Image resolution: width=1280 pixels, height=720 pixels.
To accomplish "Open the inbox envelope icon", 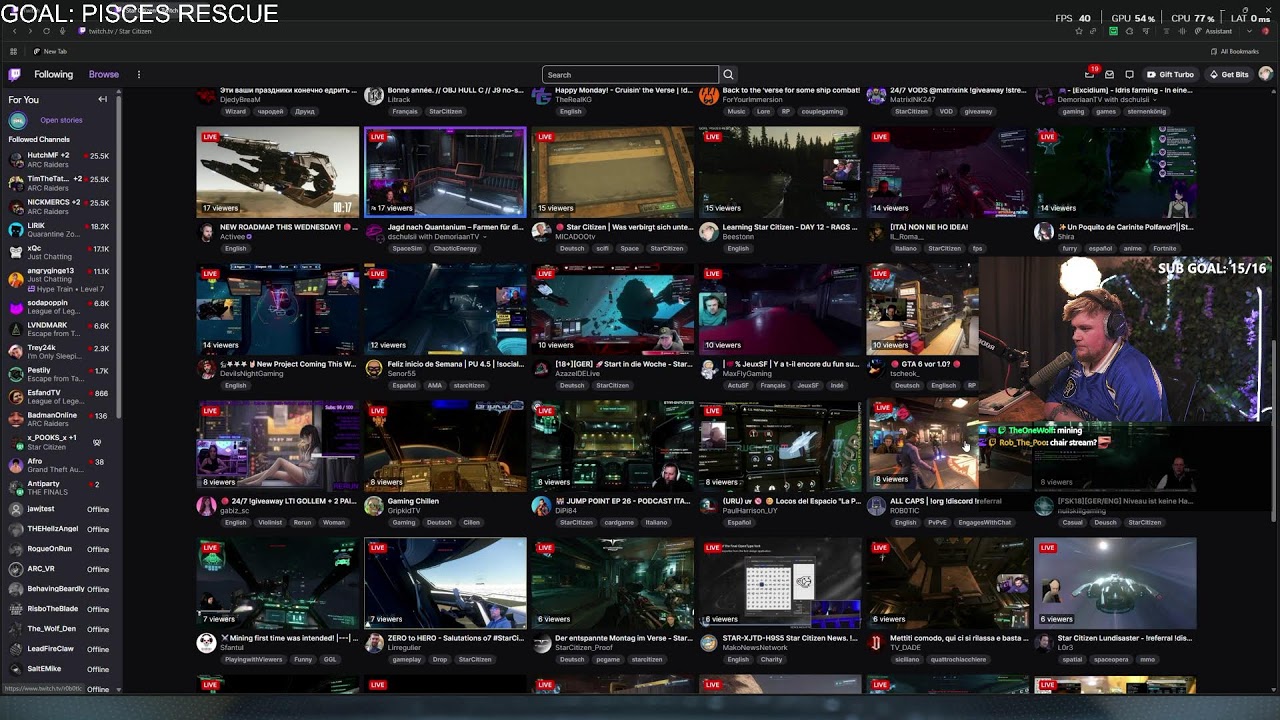I will (x=1109, y=74).
